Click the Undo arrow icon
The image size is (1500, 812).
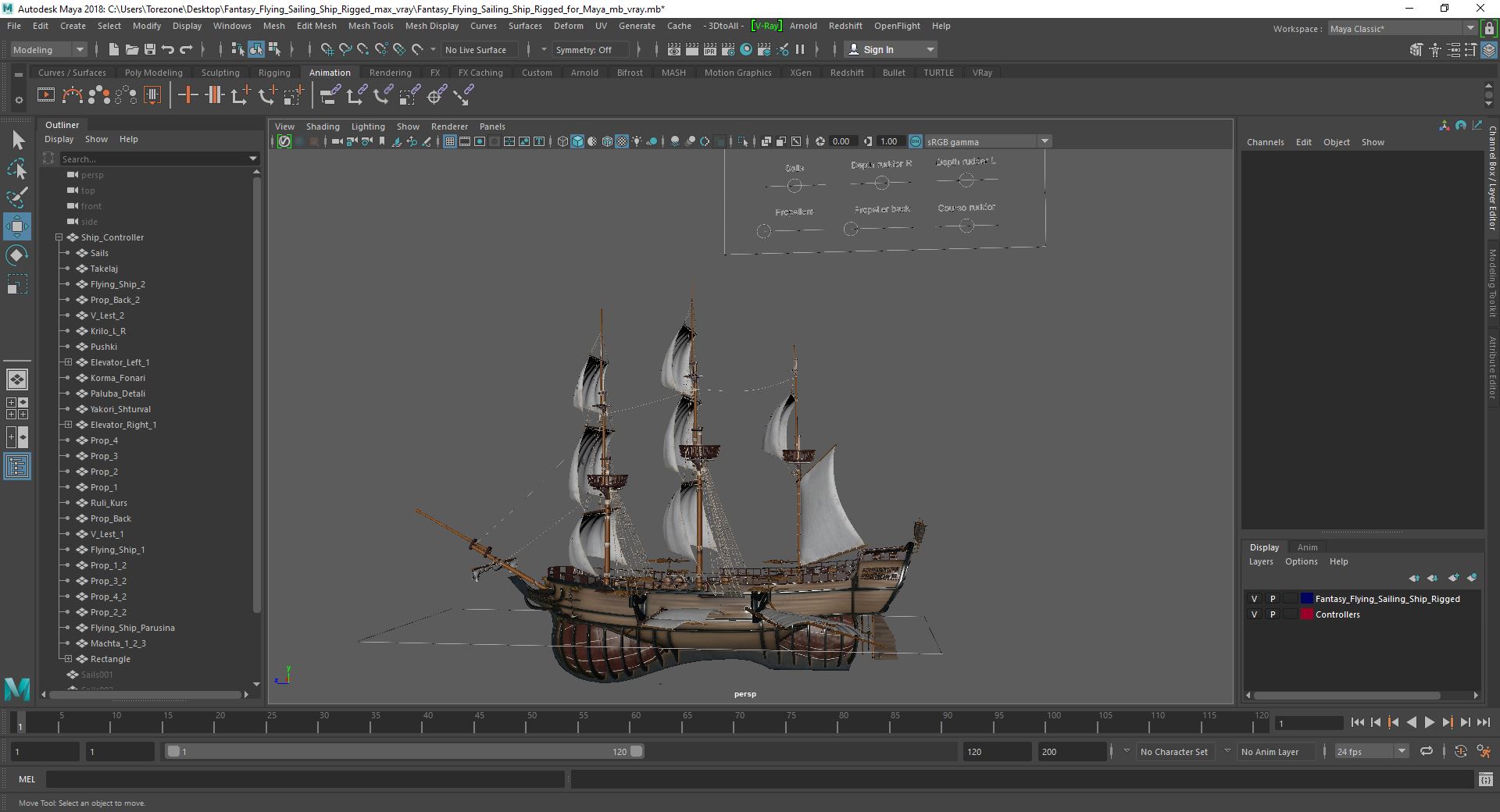click(x=168, y=49)
